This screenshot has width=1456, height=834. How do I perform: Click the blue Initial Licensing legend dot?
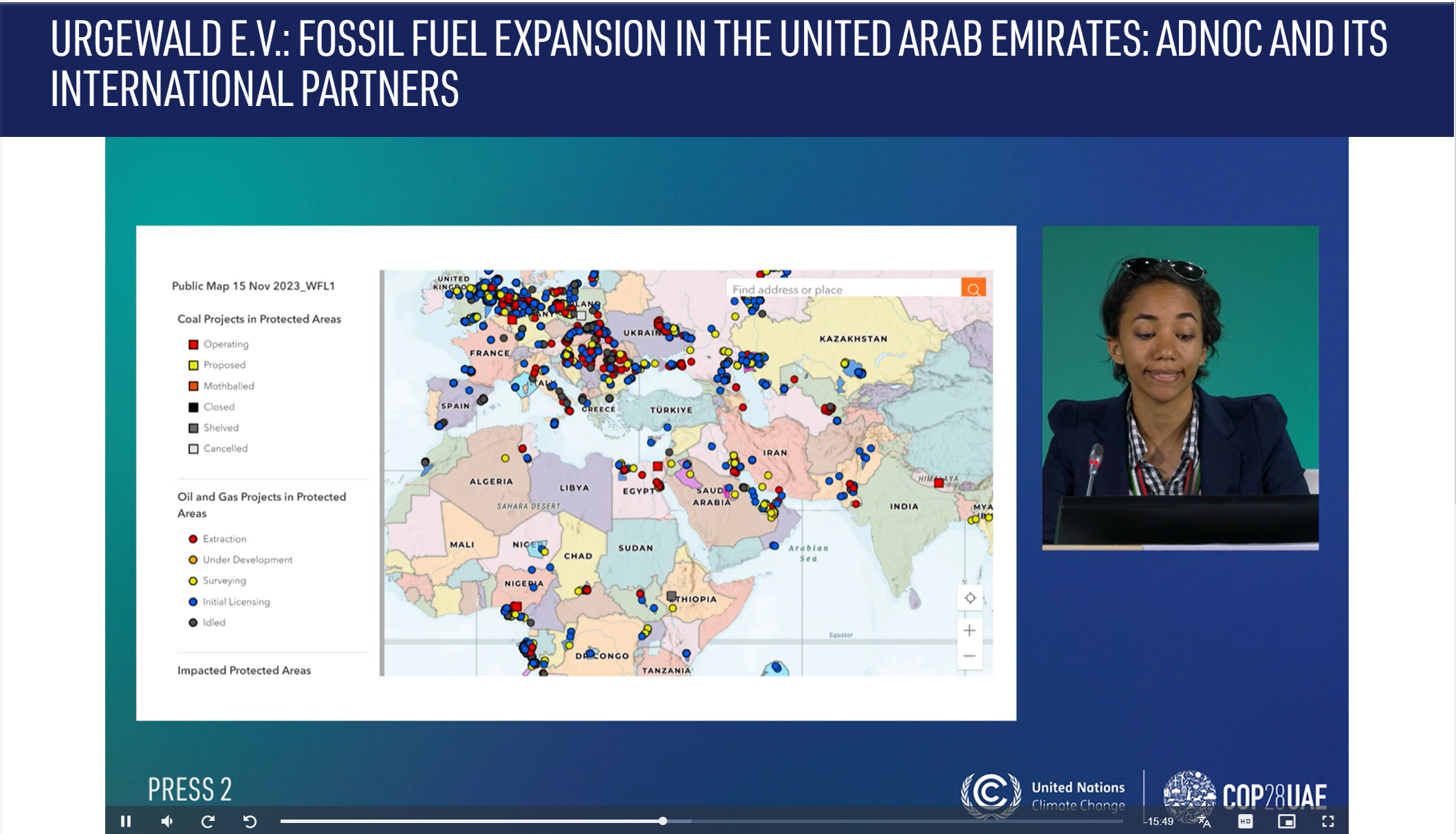pyautogui.click(x=193, y=601)
